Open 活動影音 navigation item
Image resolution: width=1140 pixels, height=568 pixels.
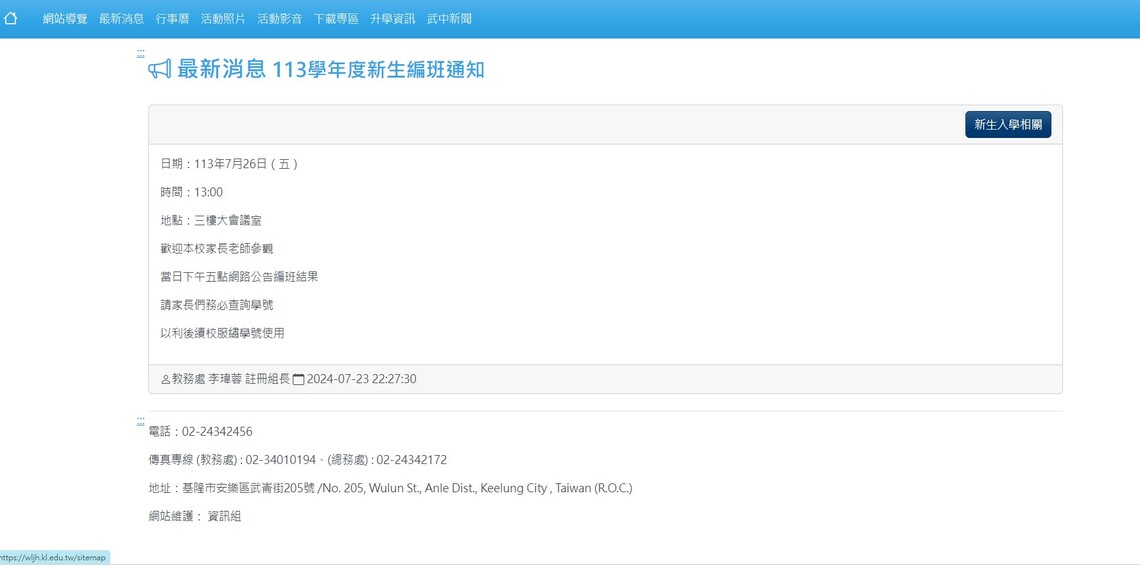click(x=280, y=19)
